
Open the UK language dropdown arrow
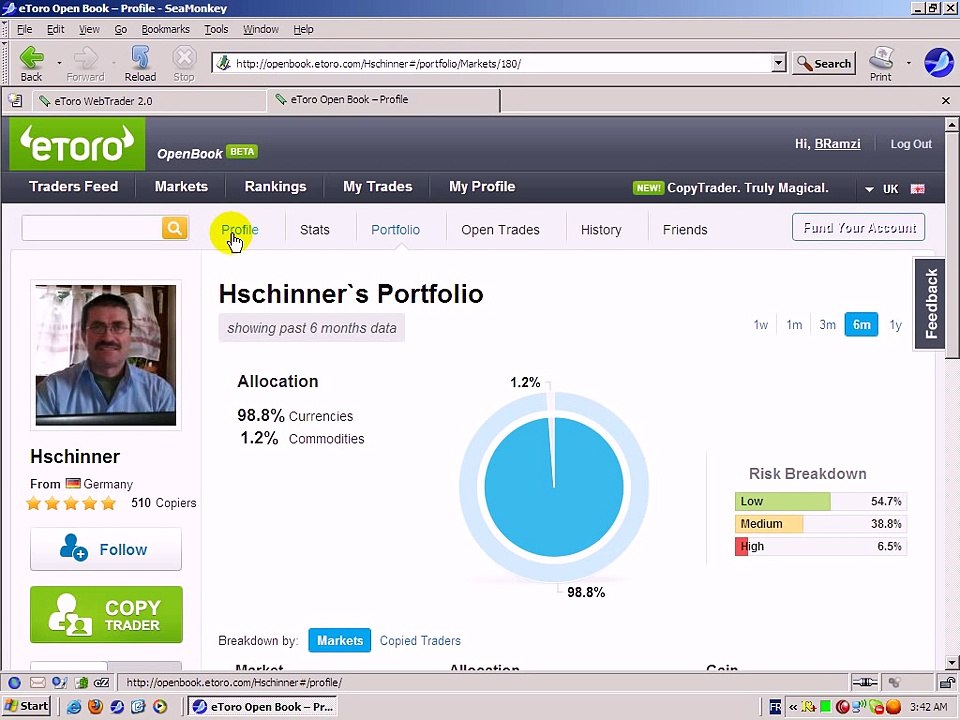coord(869,189)
